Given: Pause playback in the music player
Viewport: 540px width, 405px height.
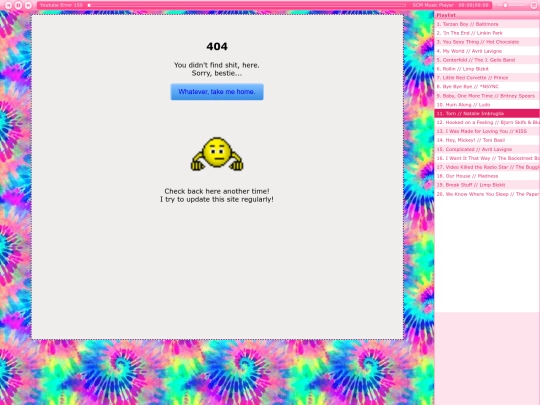Looking at the screenshot, I should tap(18, 5).
